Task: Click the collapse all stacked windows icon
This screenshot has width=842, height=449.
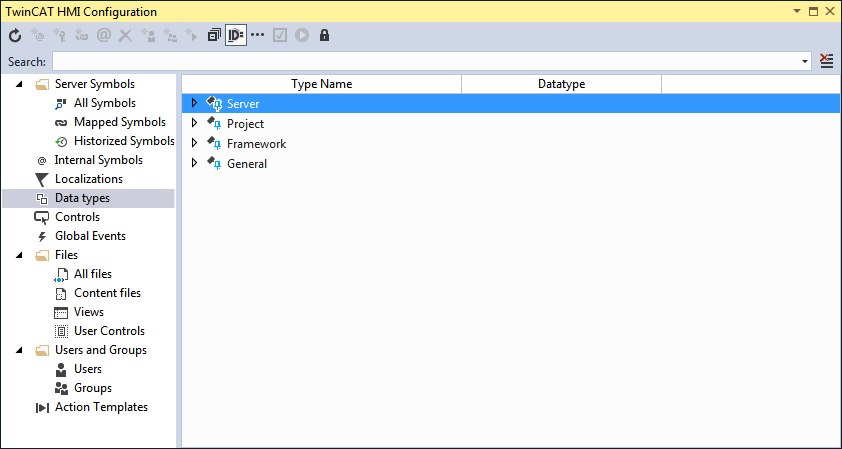Action: click(x=214, y=36)
